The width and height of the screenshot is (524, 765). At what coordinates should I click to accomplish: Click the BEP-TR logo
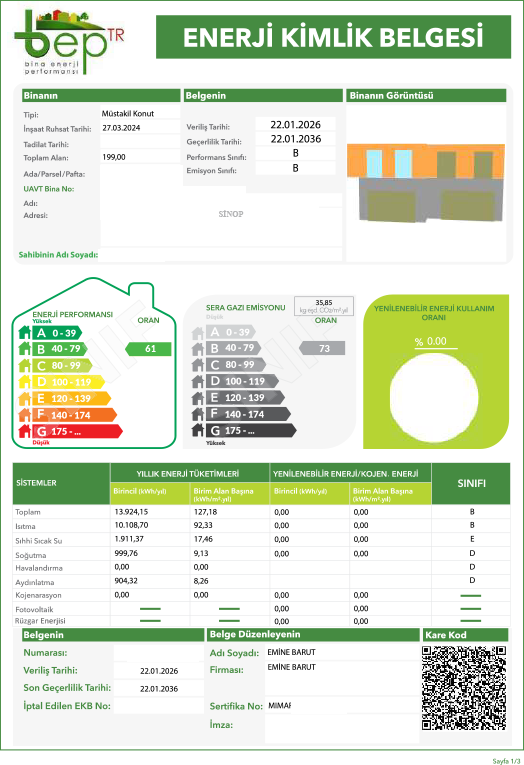69,42
